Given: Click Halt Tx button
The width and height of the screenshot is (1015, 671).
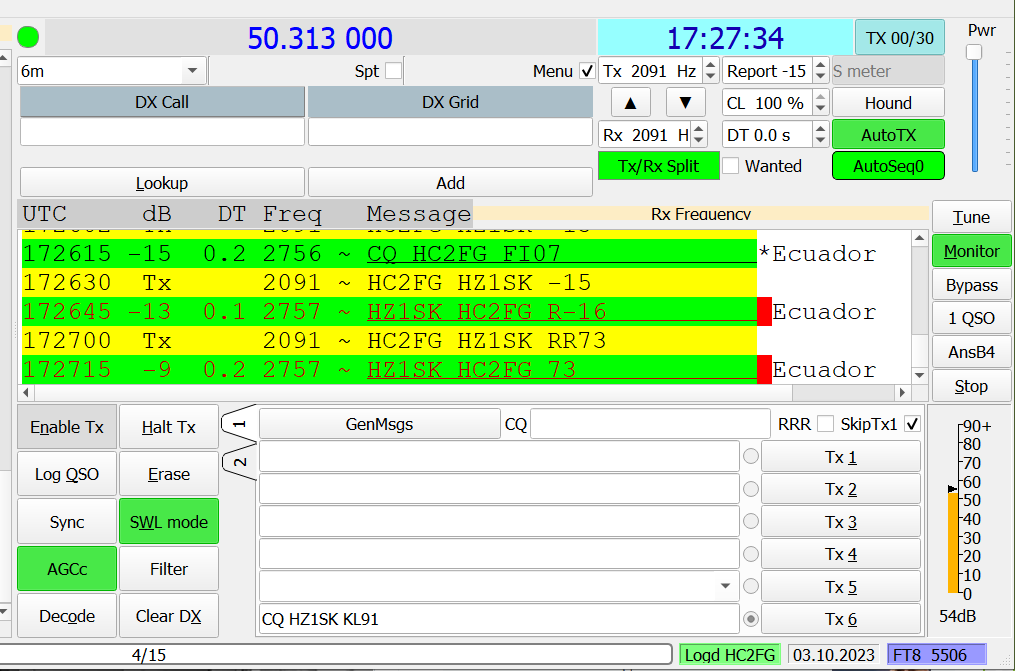Looking at the screenshot, I should tap(168, 427).
